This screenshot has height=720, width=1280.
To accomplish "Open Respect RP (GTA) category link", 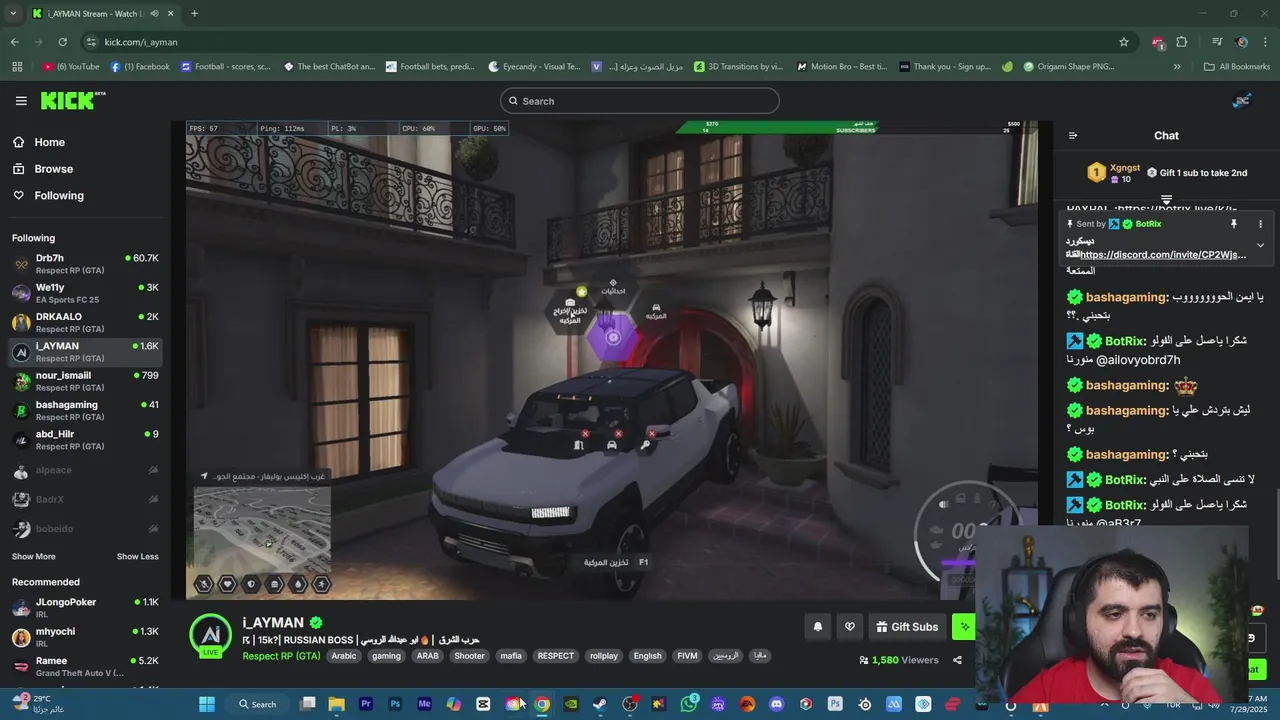I will 281,656.
